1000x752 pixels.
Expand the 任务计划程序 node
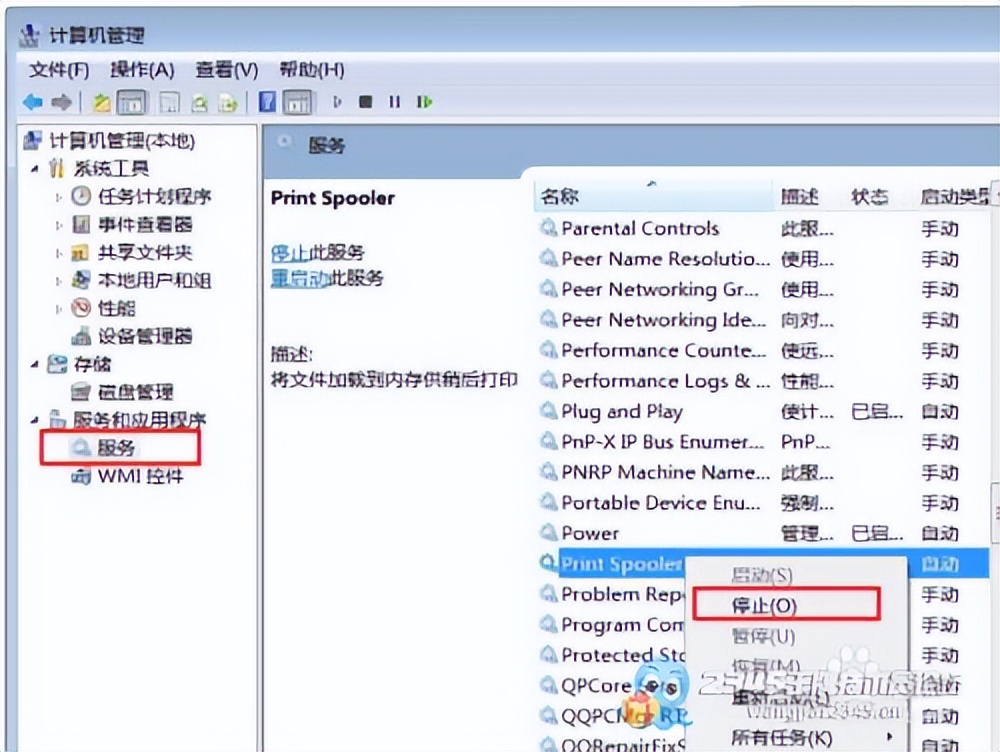coord(58,197)
